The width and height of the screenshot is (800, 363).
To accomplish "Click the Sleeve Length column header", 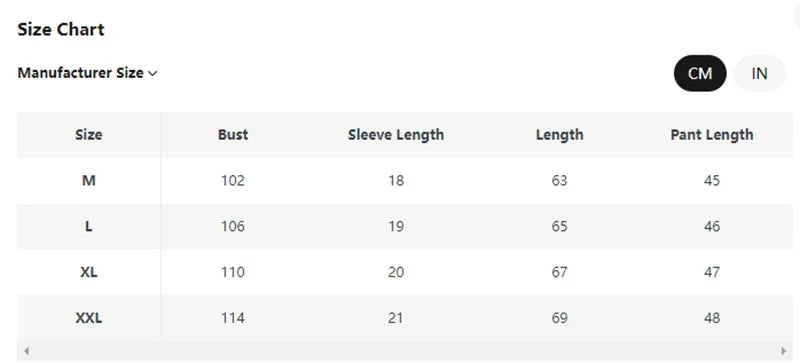I will (396, 135).
